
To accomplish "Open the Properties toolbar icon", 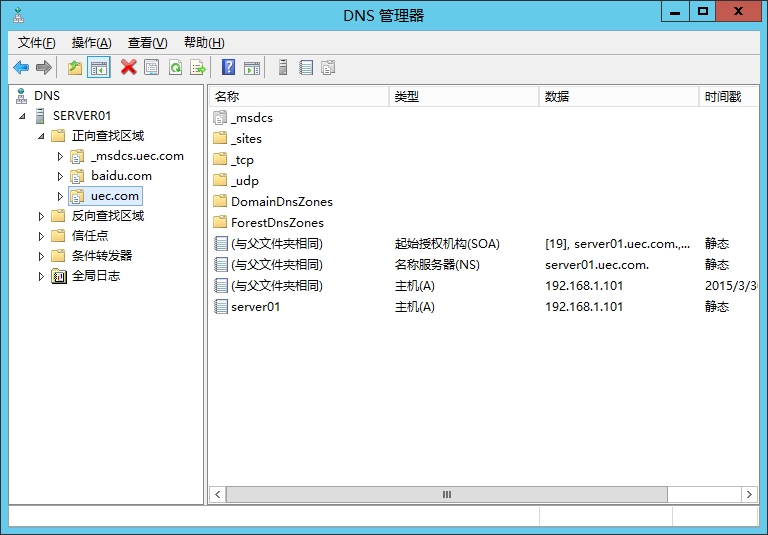I will (x=152, y=67).
